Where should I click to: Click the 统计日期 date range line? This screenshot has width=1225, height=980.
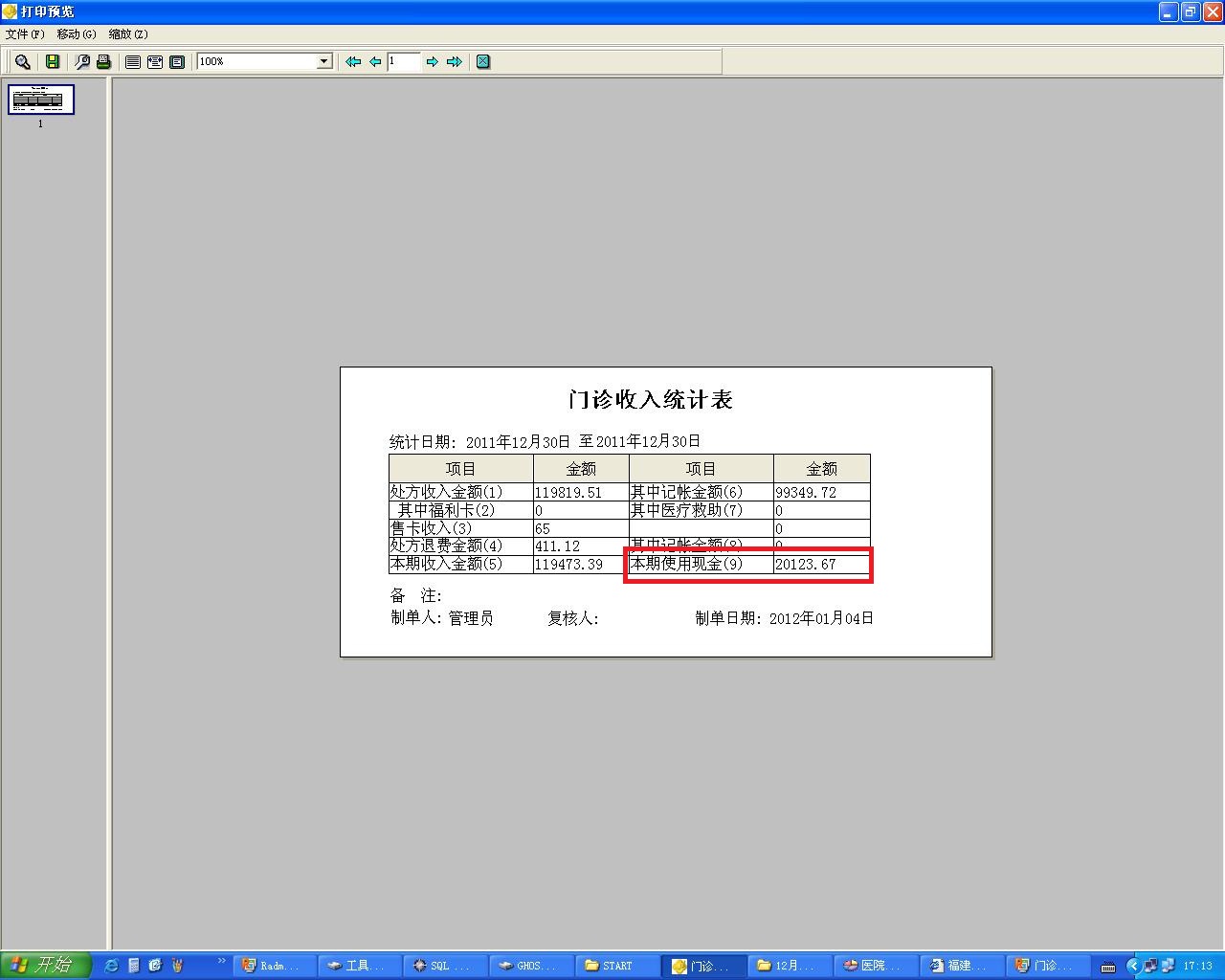tap(545, 441)
